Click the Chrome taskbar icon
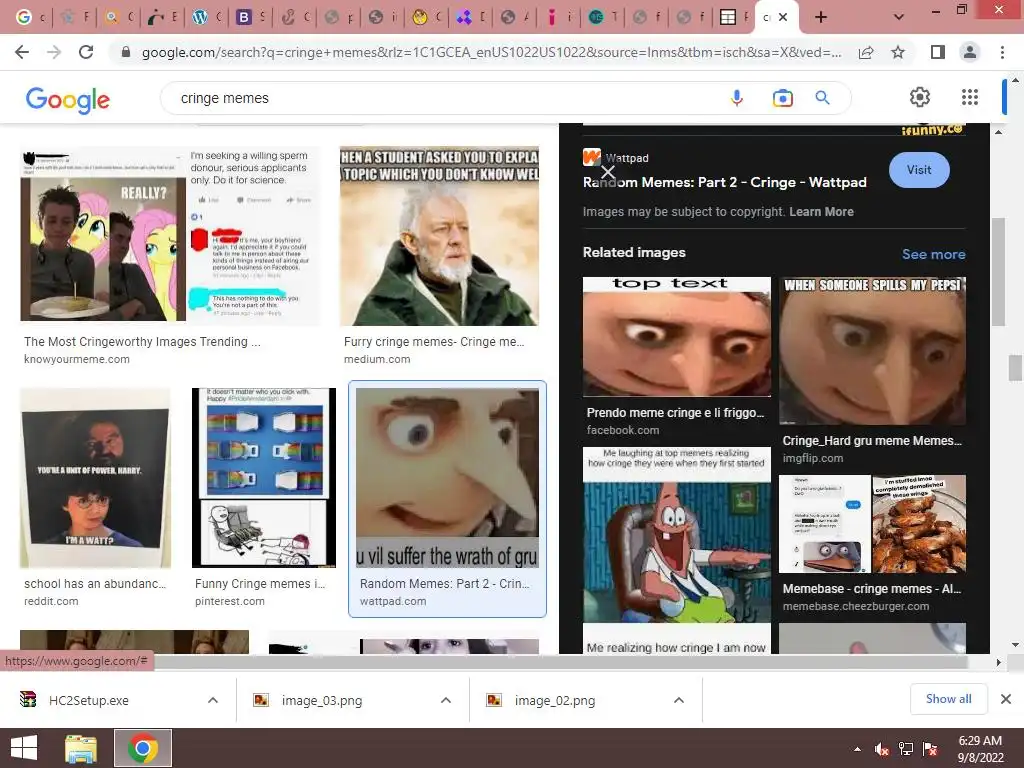The width and height of the screenshot is (1024, 768). tap(143, 748)
